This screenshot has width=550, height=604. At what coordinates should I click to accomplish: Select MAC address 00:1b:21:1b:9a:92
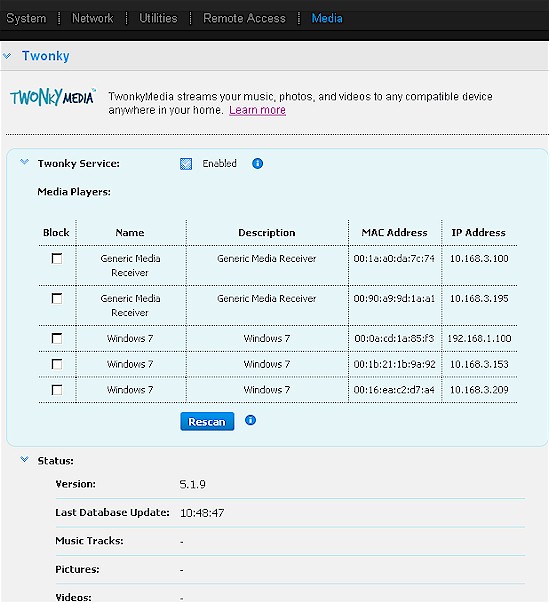[394, 364]
